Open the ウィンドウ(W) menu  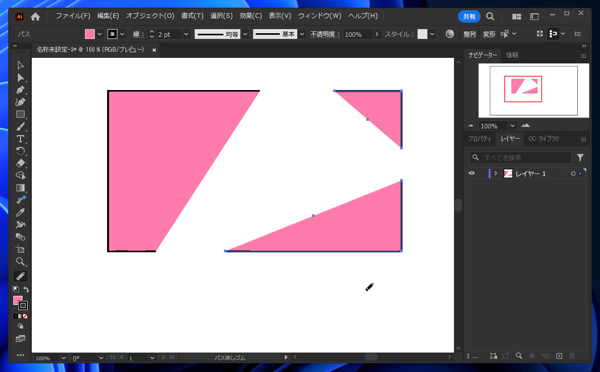pos(320,16)
